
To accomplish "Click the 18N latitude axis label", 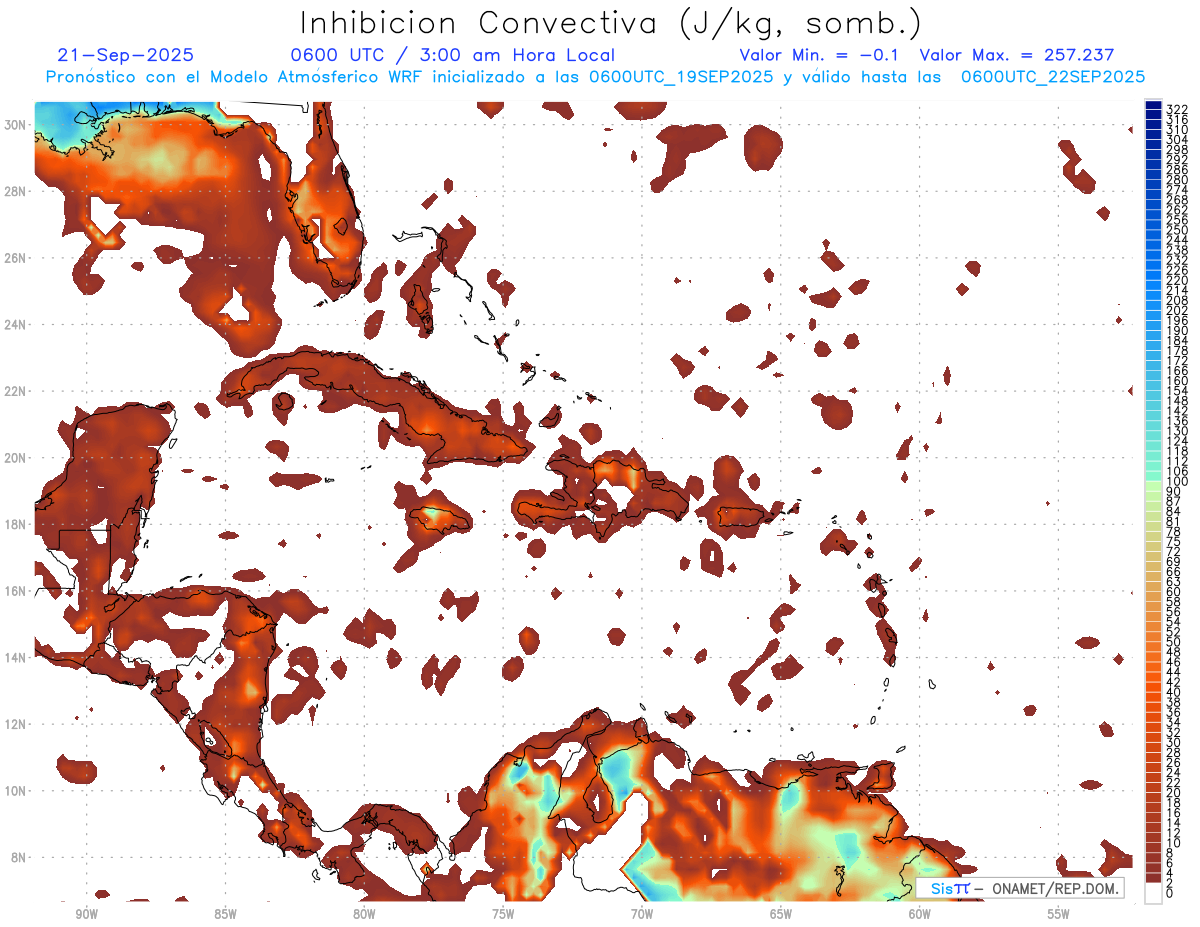I will (x=17, y=524).
